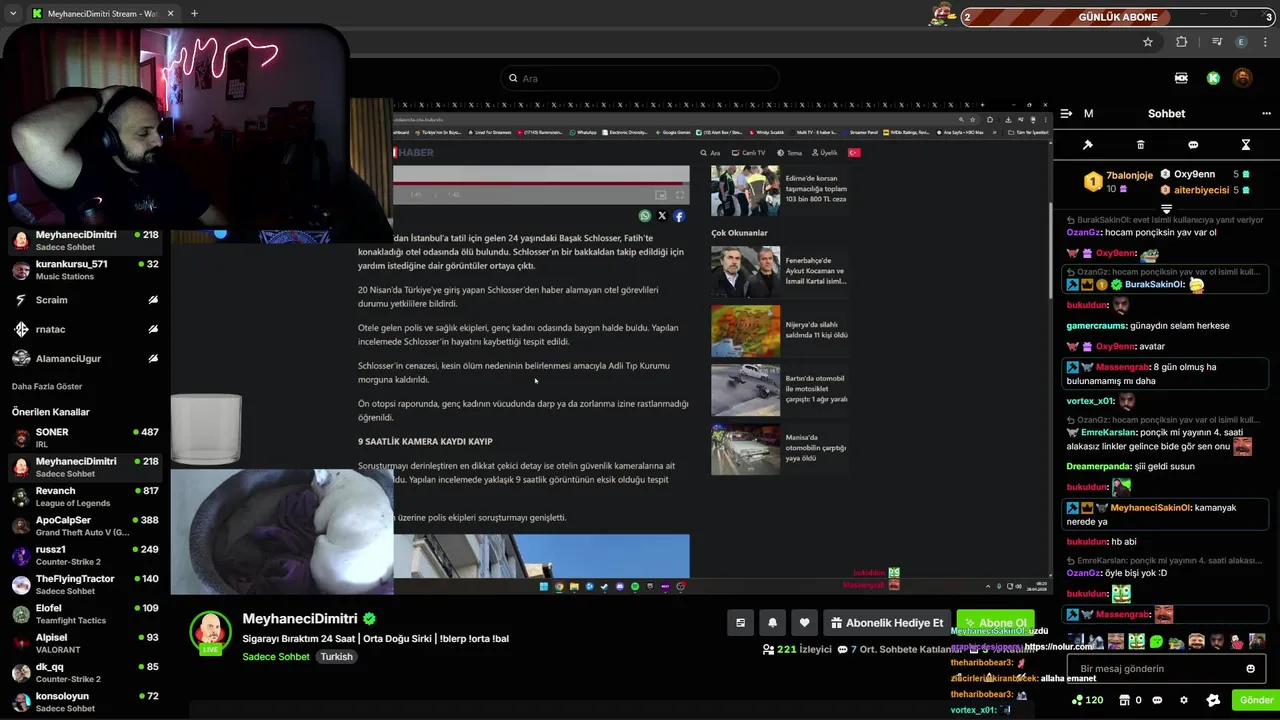
Task: Open chat settings gear icon
Action: click(x=1184, y=700)
